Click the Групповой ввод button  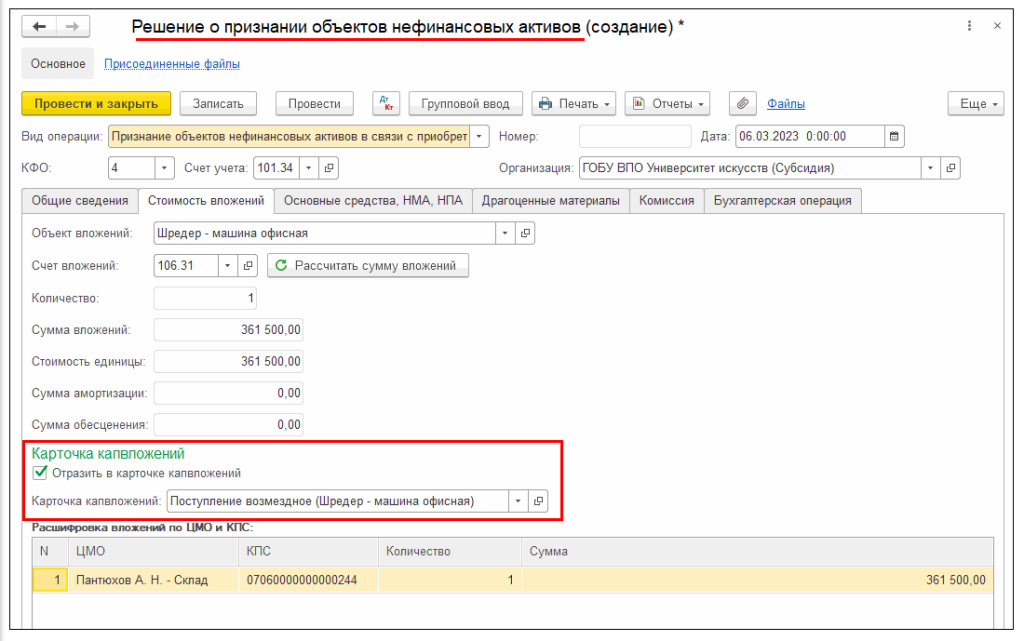tap(465, 103)
